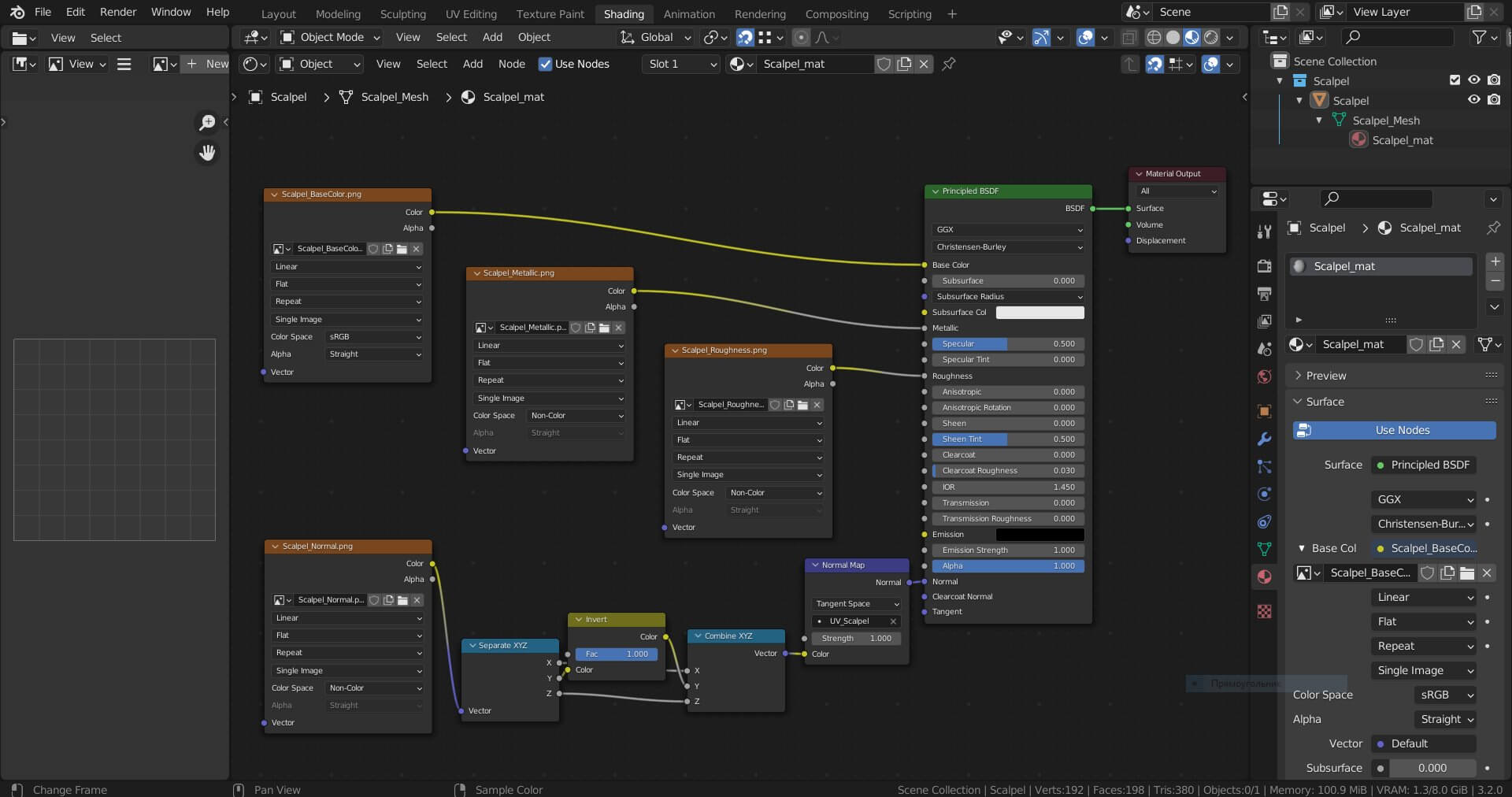The image size is (1512, 797).
Task: Open the GGX distribution dropdown on Principled BSDF node
Action: click(1008, 229)
